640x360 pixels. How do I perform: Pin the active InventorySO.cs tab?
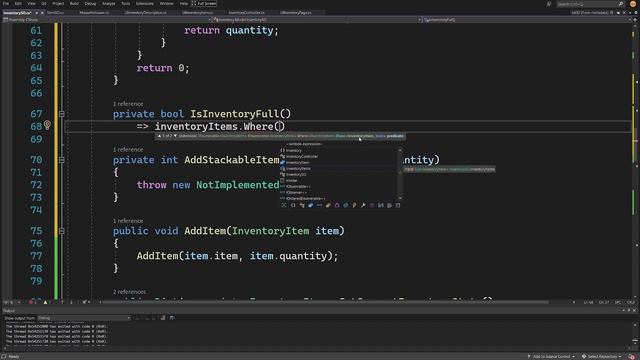[x=36, y=13]
